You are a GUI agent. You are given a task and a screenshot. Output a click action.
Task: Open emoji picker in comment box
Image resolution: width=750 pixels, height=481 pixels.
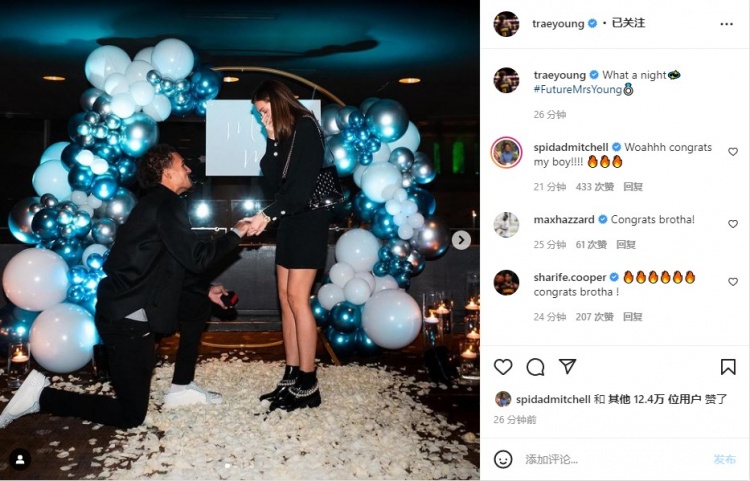[x=503, y=459]
